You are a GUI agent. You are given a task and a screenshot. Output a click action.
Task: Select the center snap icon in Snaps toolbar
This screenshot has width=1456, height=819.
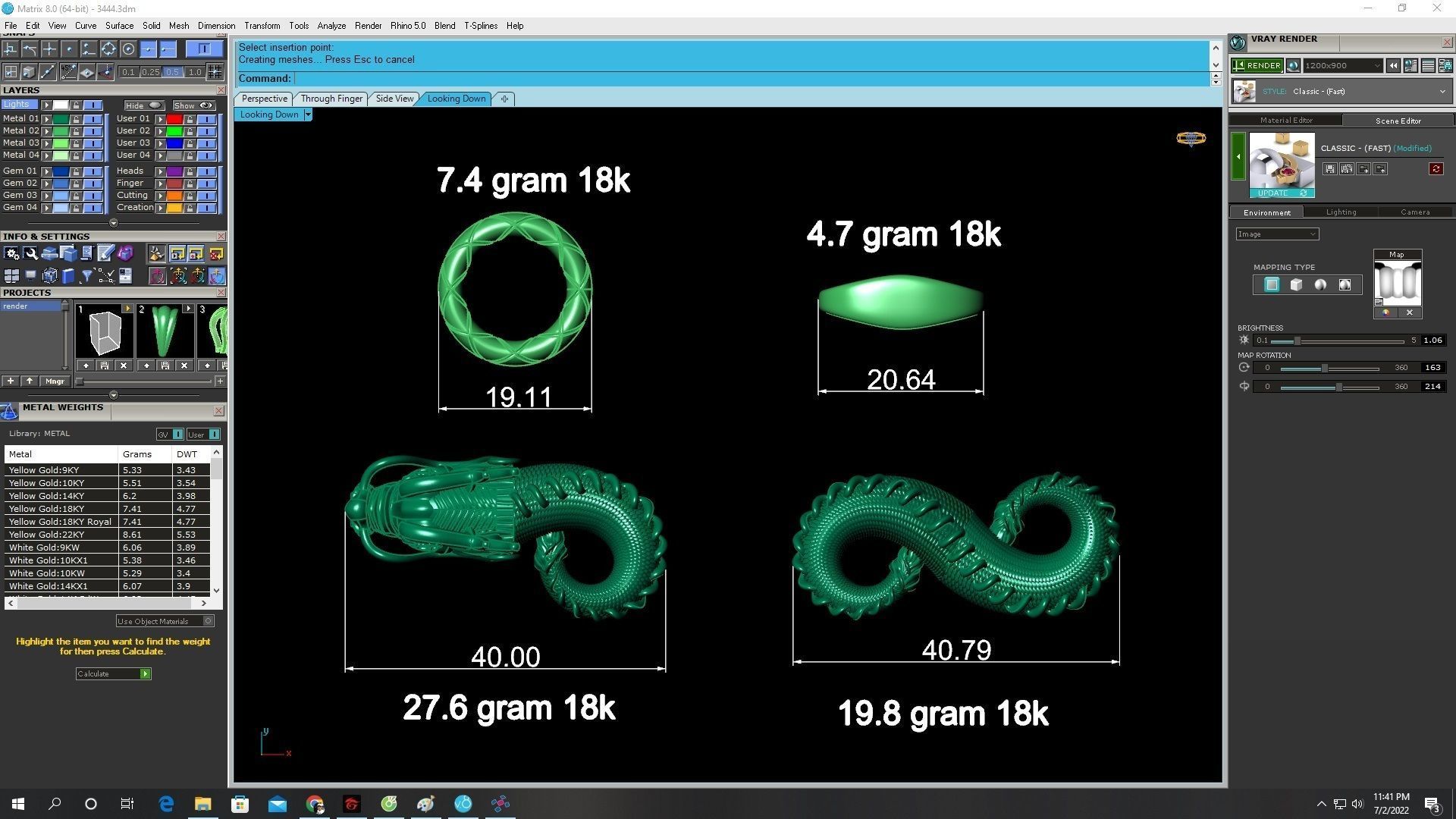point(129,49)
